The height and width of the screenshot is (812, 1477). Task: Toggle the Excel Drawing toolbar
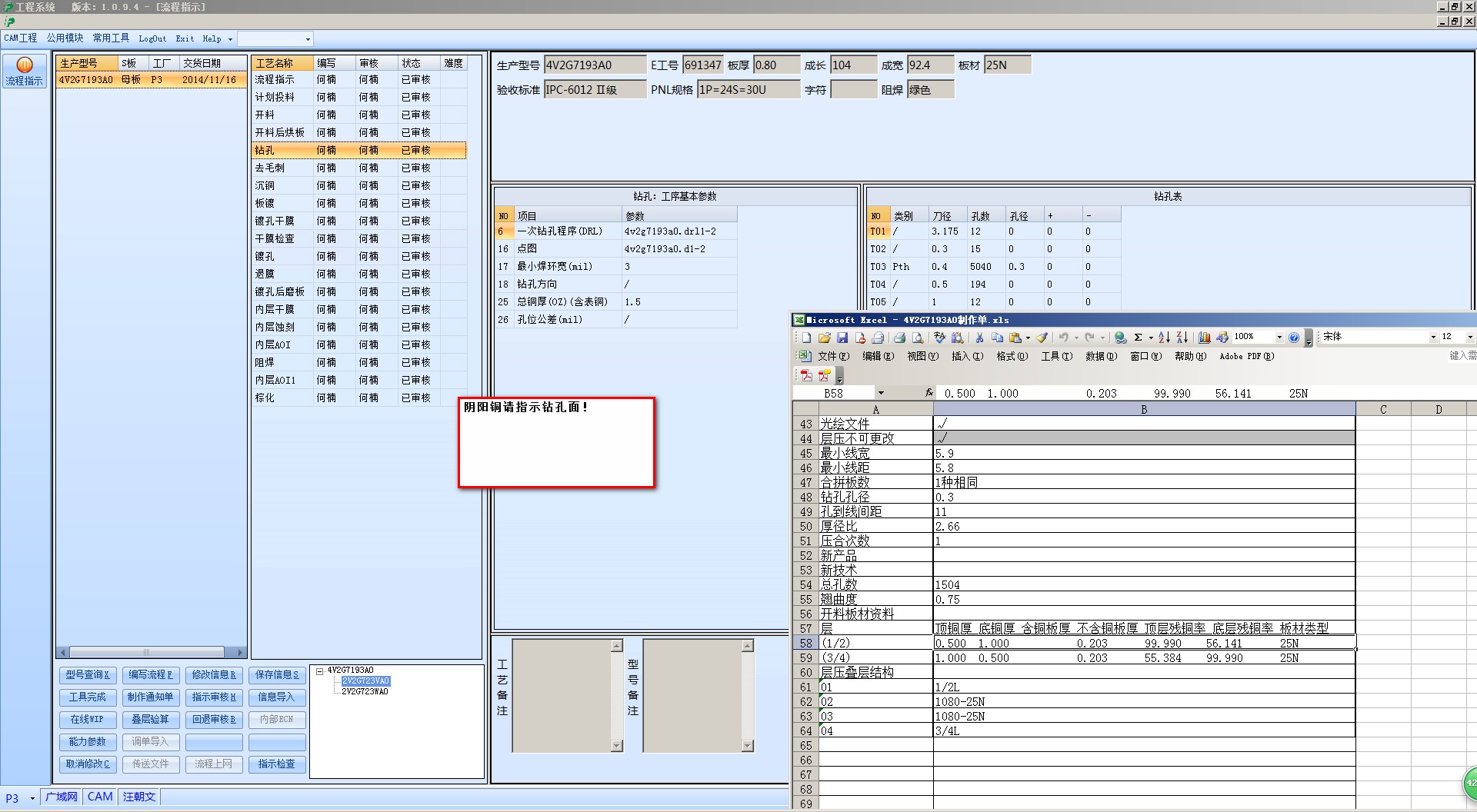[1222, 338]
